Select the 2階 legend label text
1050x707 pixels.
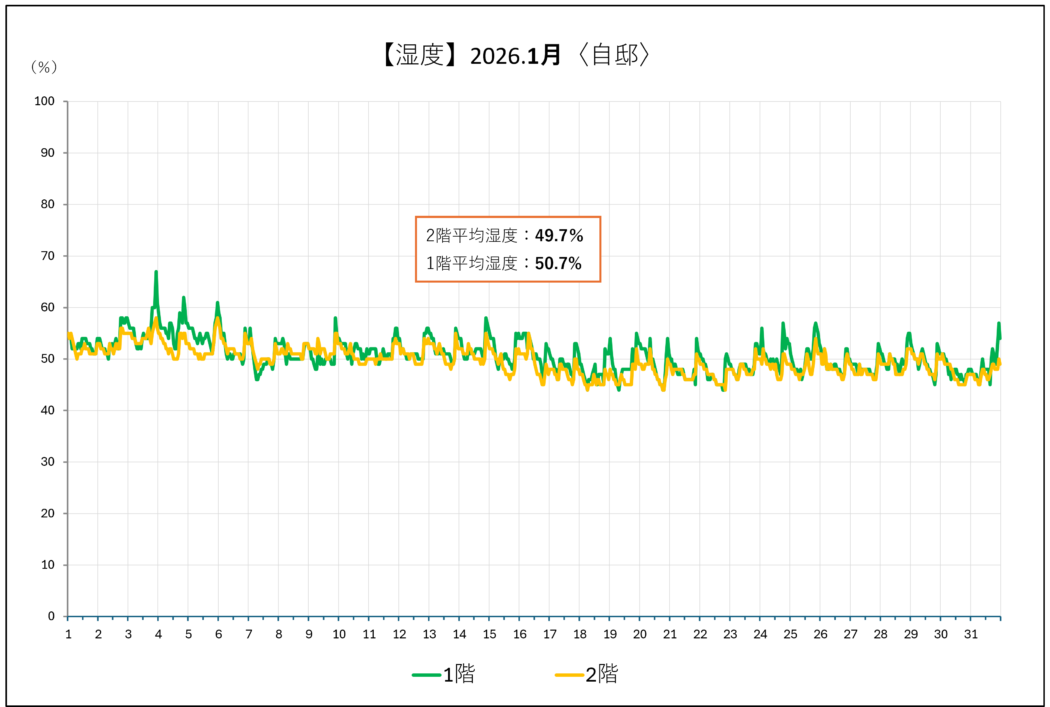601,675
